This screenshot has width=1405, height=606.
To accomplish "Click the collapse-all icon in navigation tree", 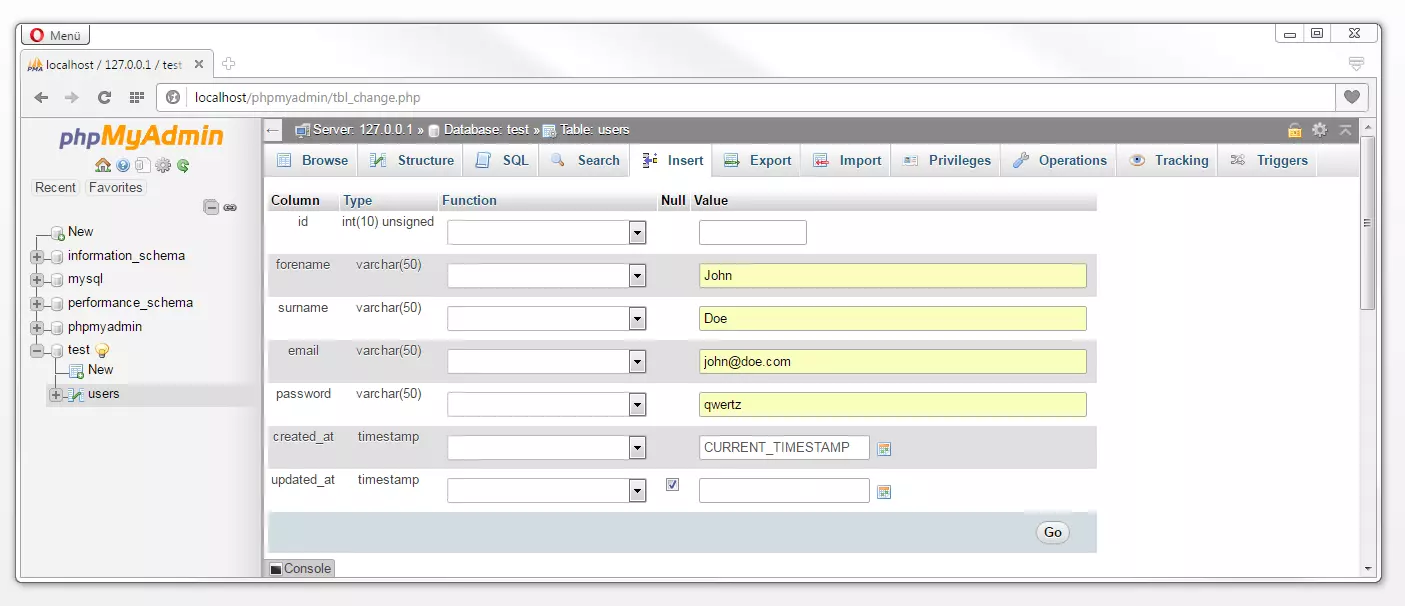I will pyautogui.click(x=211, y=207).
